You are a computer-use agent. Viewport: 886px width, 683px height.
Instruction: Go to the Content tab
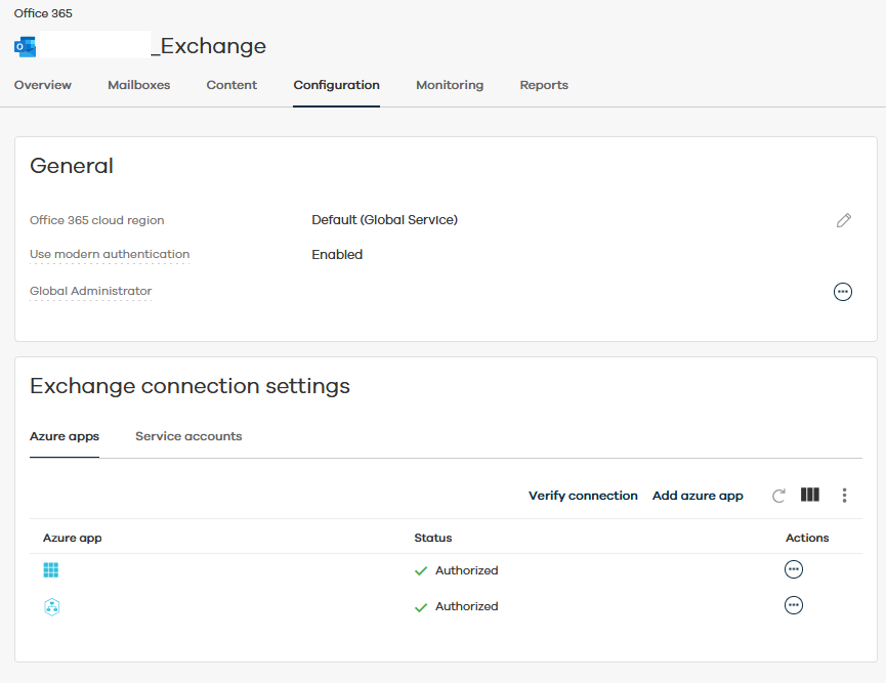[x=232, y=85]
